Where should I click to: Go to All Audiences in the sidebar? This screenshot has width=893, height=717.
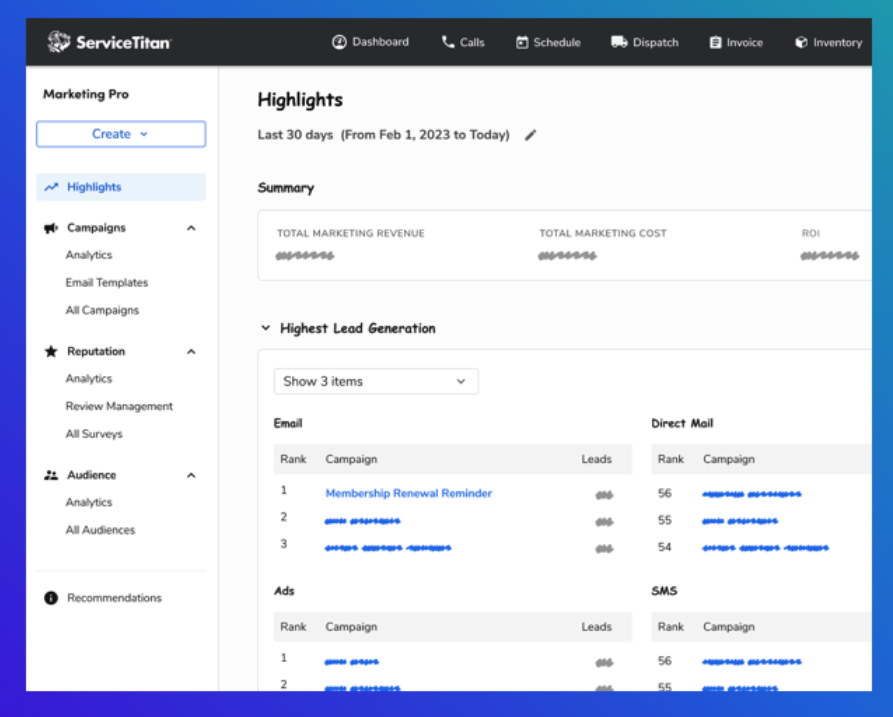[100, 530]
